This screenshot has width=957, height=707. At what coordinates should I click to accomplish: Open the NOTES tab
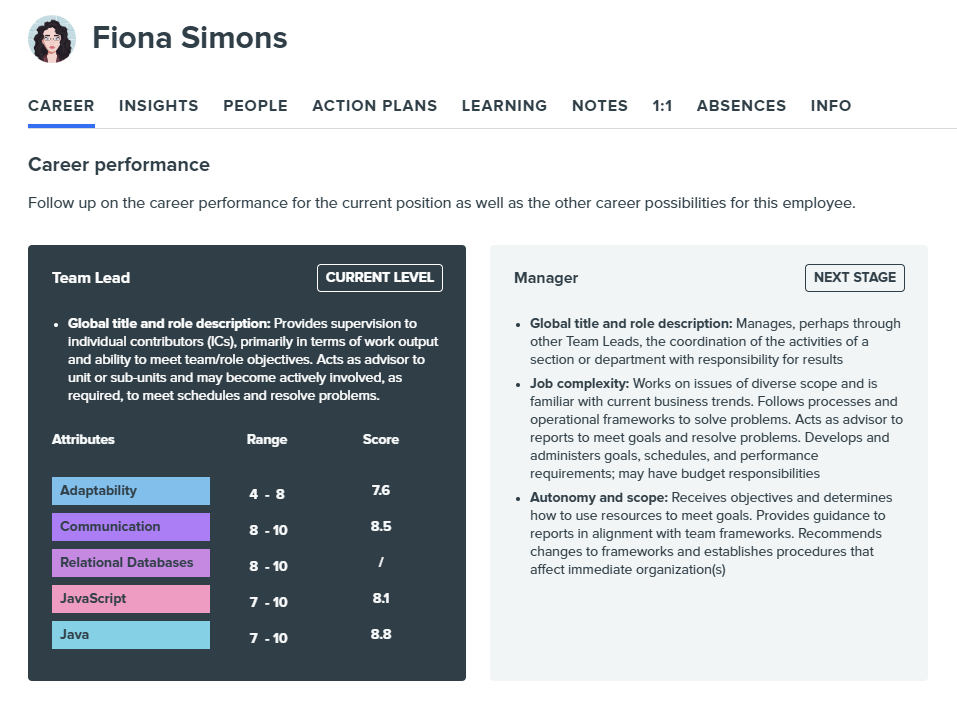point(599,105)
